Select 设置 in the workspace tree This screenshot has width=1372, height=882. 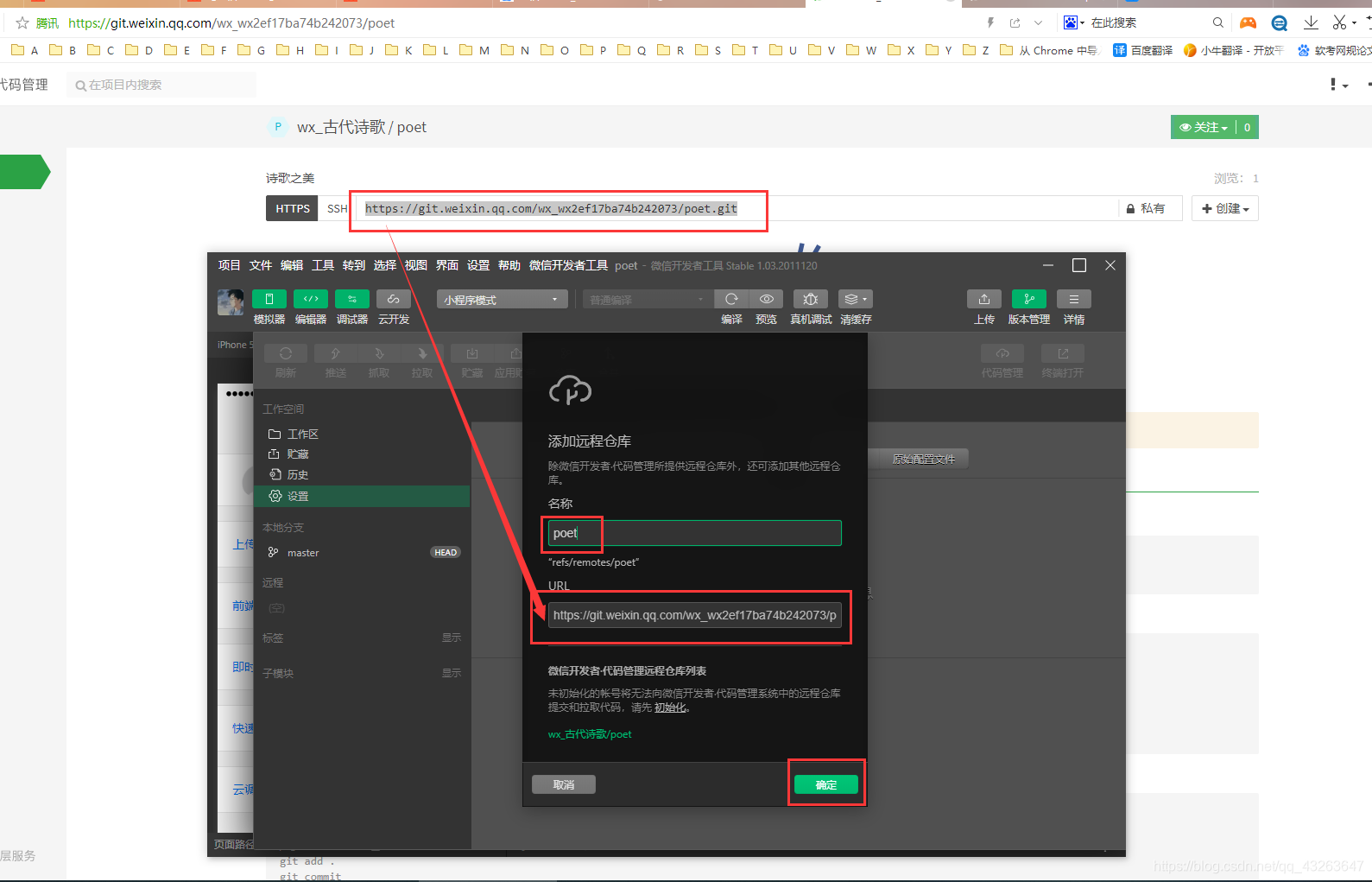[363, 496]
